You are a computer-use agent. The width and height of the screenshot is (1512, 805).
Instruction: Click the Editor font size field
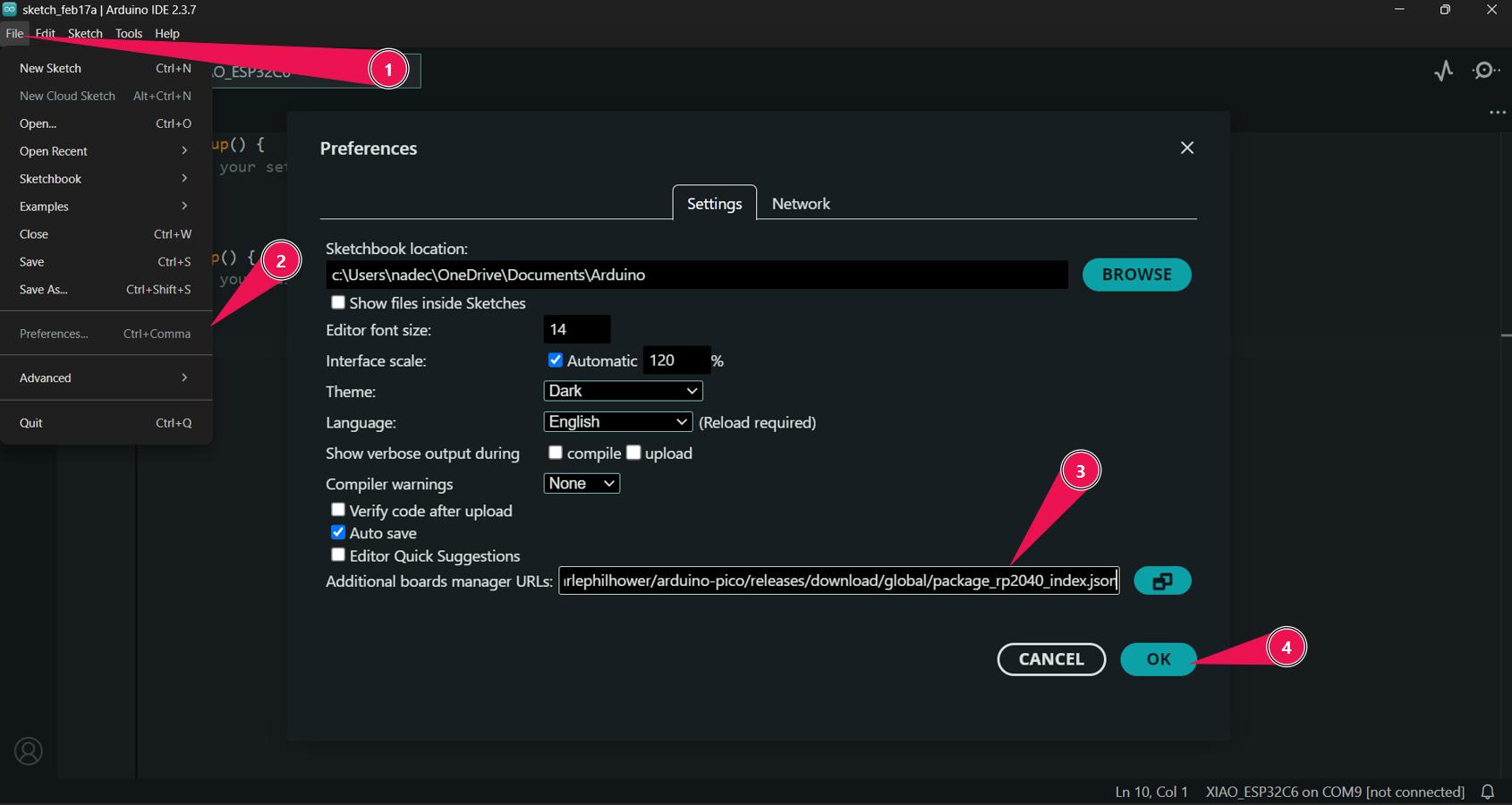577,329
